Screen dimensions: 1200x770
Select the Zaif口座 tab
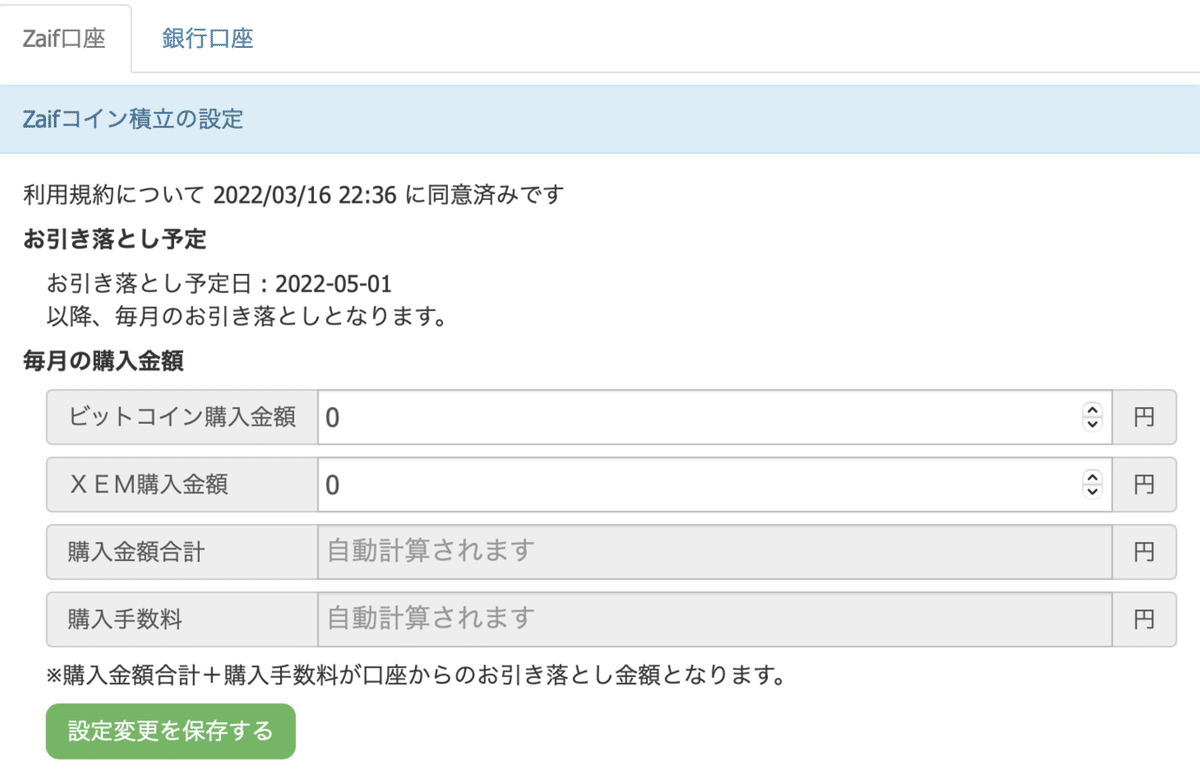[x=64, y=40]
